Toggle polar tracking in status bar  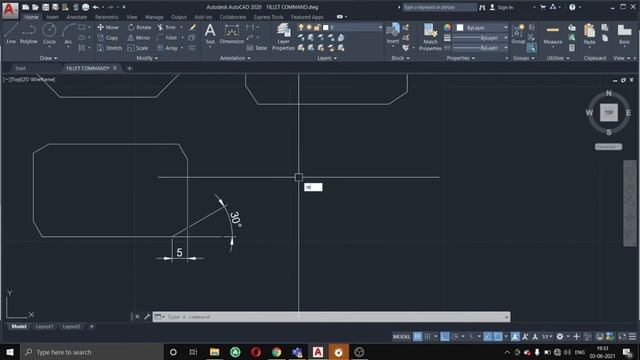[455, 336]
